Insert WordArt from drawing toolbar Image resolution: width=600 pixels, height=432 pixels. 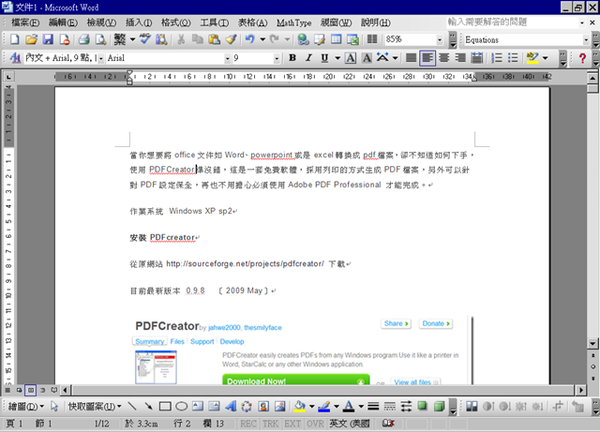point(230,406)
